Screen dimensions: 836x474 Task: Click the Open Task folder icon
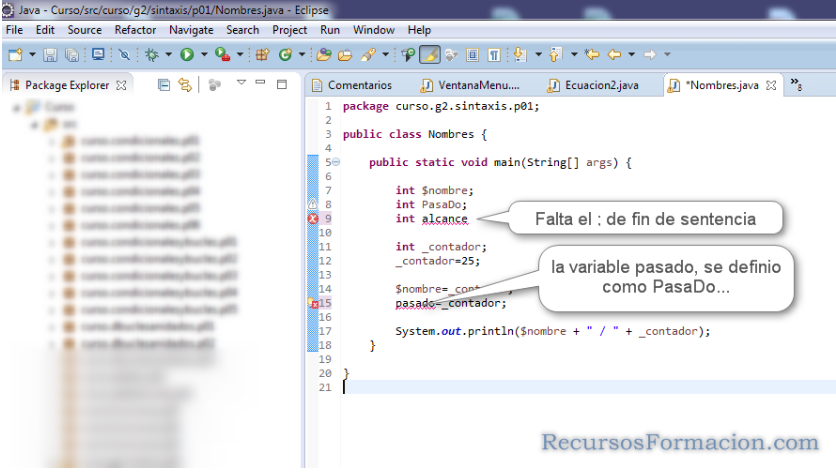coord(345,54)
